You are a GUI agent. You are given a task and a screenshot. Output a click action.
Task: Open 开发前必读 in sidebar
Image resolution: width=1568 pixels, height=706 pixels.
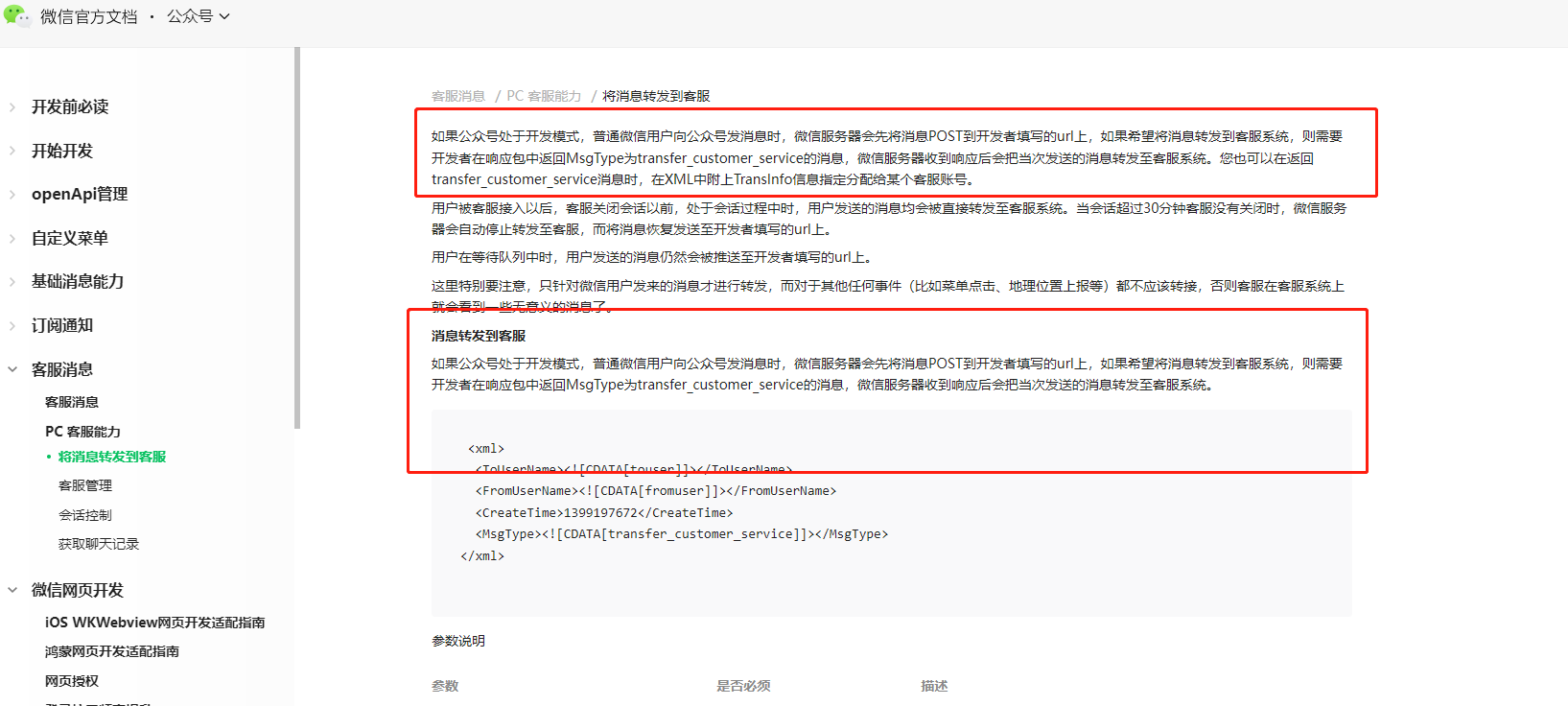[x=70, y=106]
